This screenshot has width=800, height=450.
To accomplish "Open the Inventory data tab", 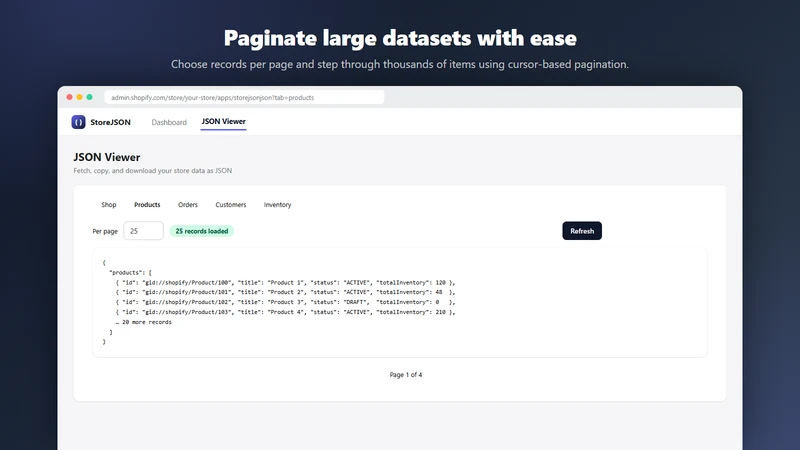I will point(278,205).
